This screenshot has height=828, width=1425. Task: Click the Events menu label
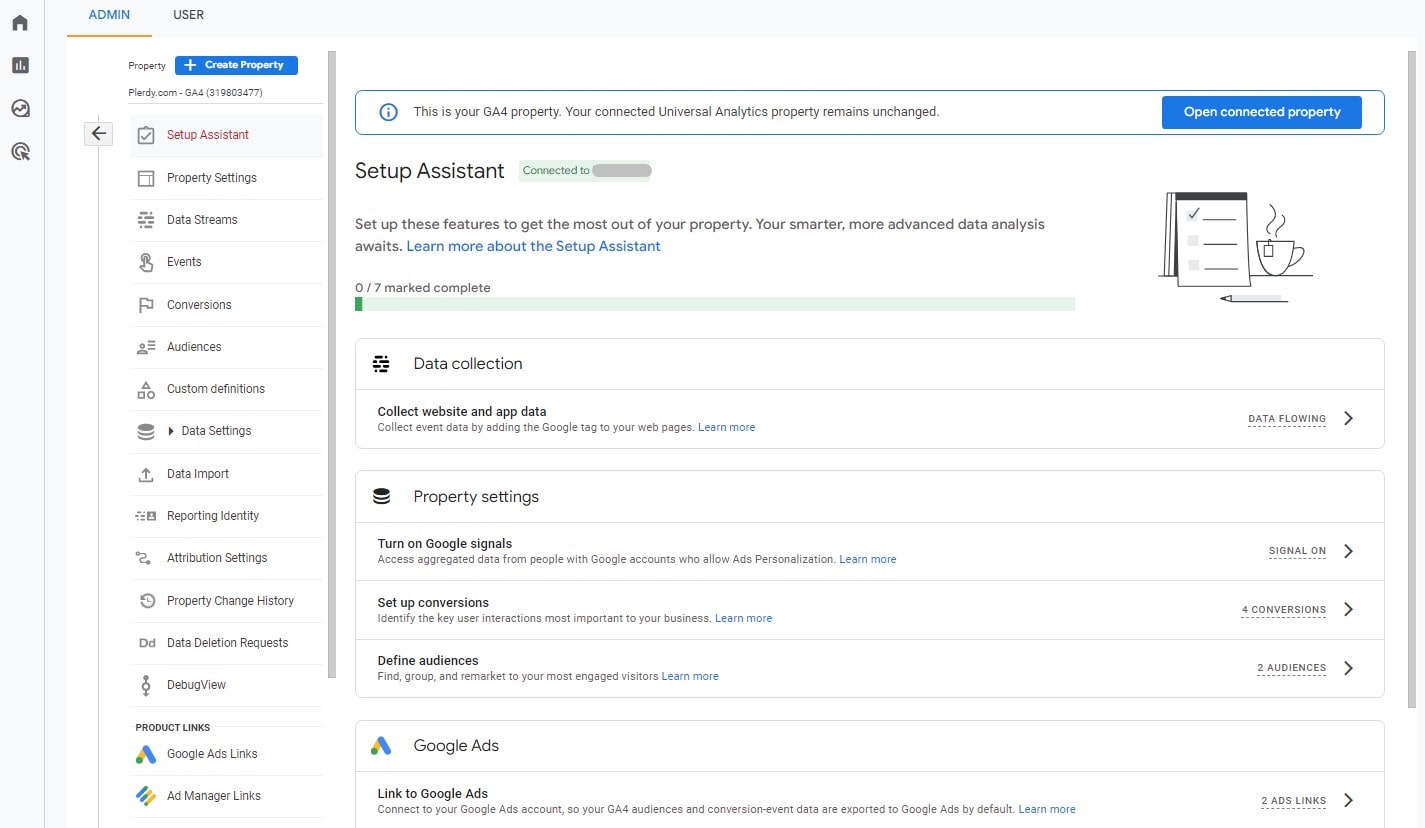(x=184, y=262)
